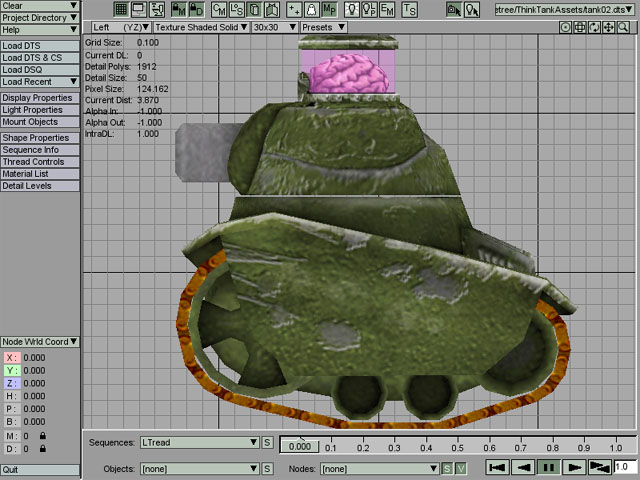Open the file path tank02.dts dropdown
This screenshot has height=480, width=640.
click(x=564, y=9)
